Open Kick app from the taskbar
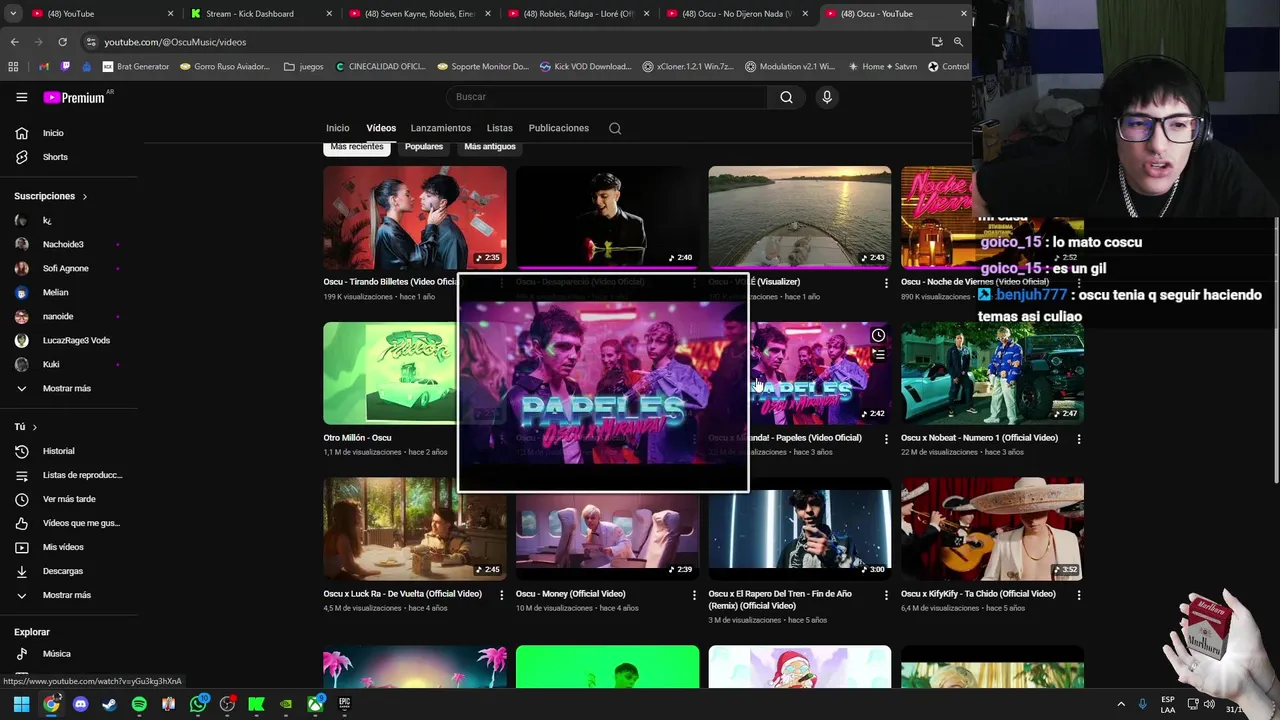 click(256, 704)
